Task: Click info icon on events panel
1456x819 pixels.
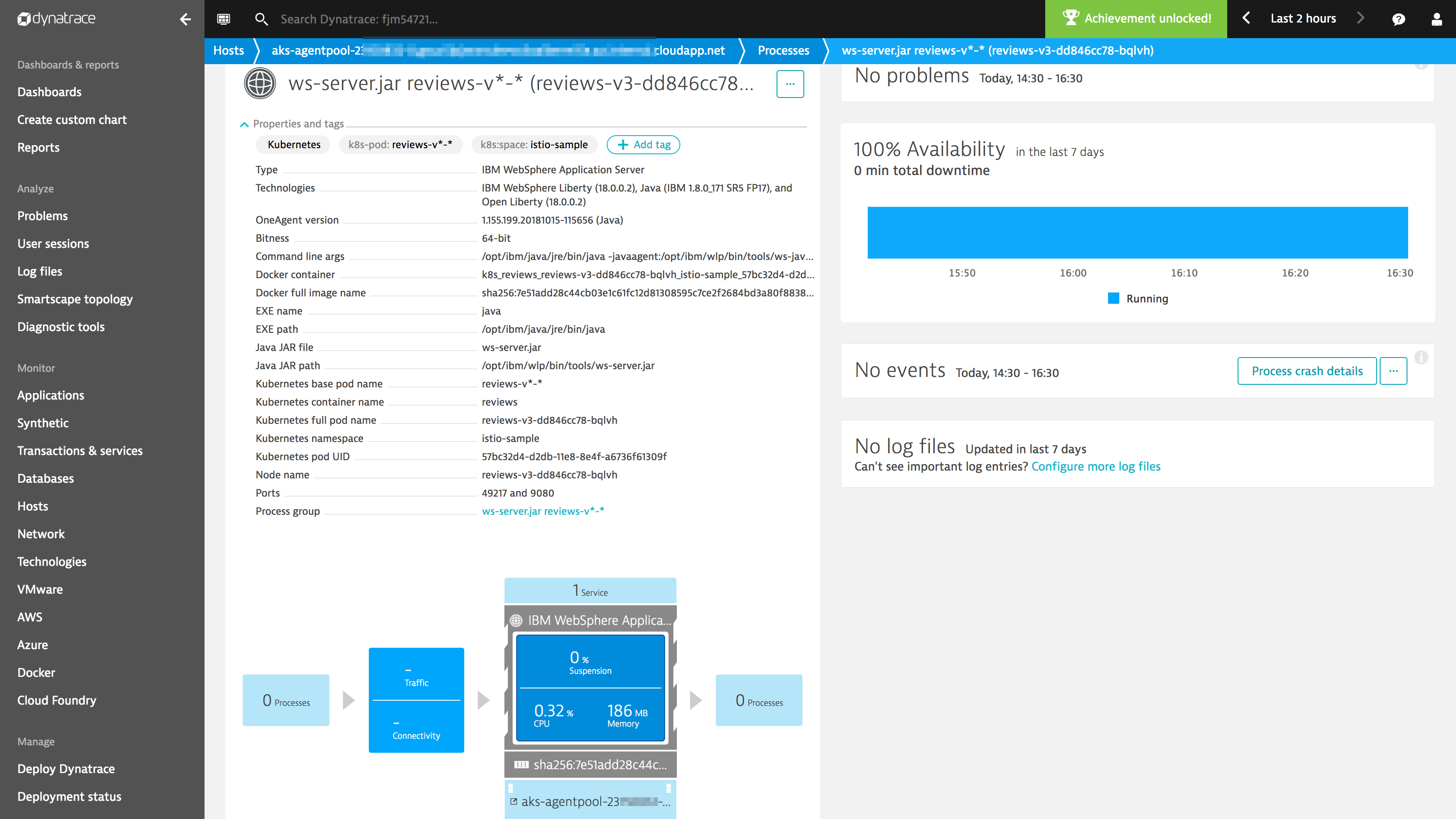Action: pos(1421,357)
